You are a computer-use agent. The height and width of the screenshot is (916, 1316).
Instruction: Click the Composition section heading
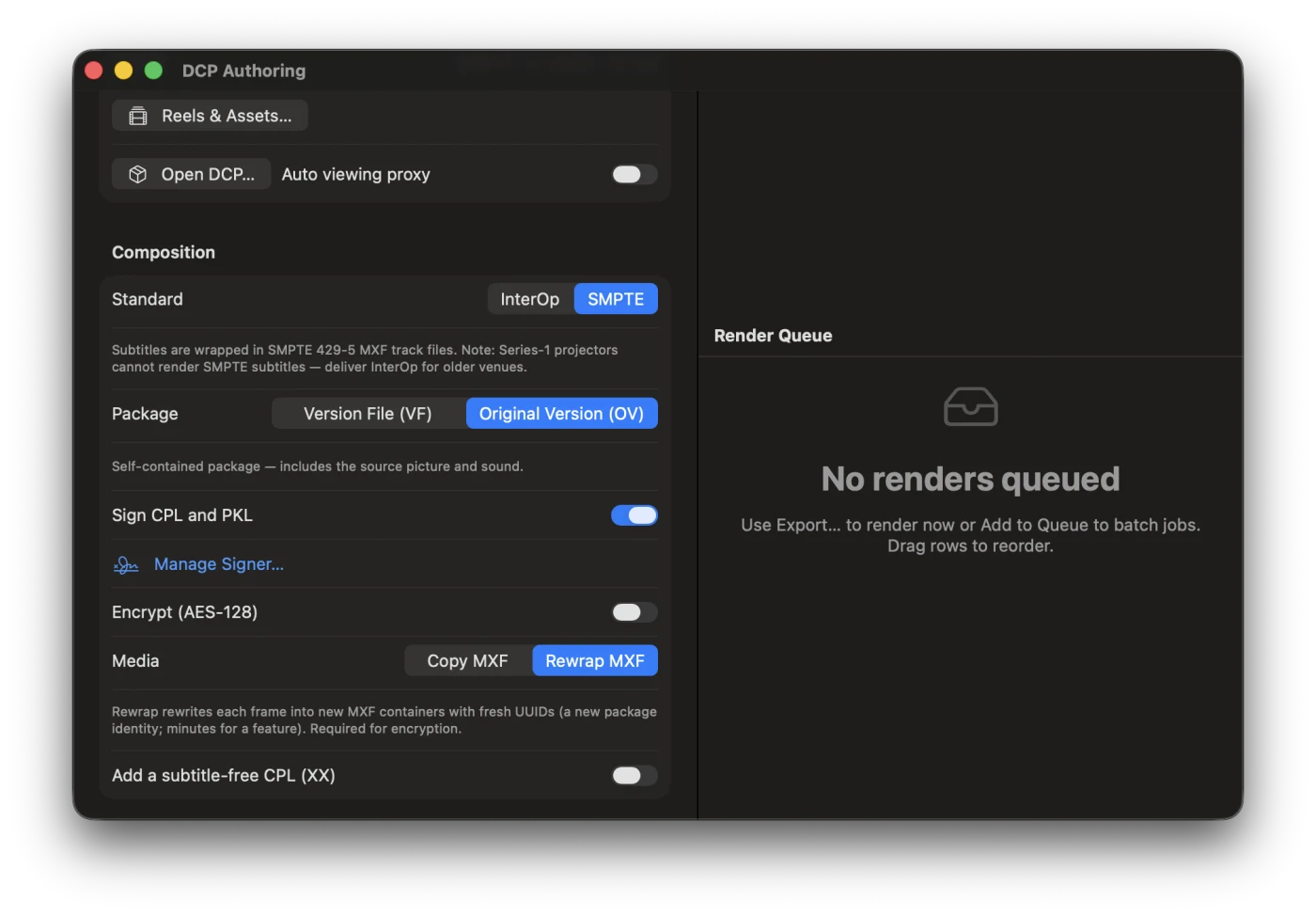(x=164, y=252)
